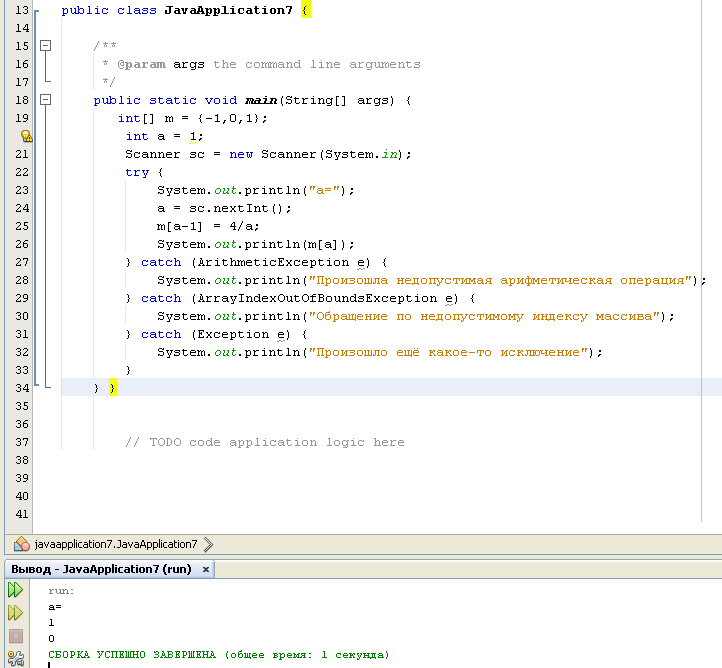Click the output value 0 in the console
The width and height of the screenshot is (722, 668).
(x=51, y=639)
